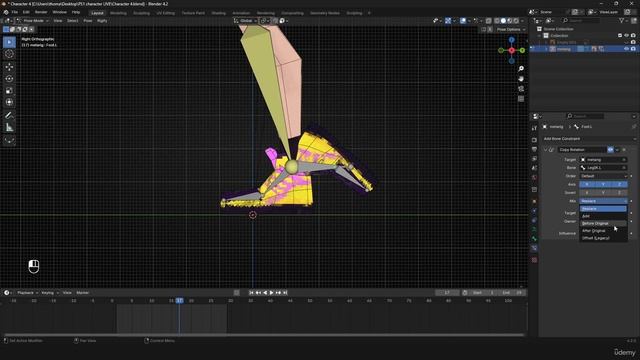Open the Pose menu in viewport header
The width and height of the screenshot is (640, 360).
coord(88,20)
